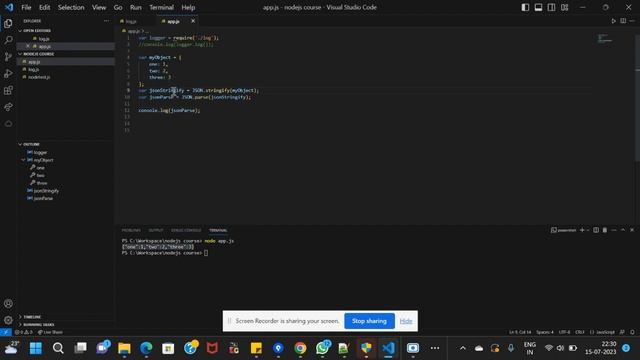
Task: Open the Extensions view
Action: (x=8, y=90)
